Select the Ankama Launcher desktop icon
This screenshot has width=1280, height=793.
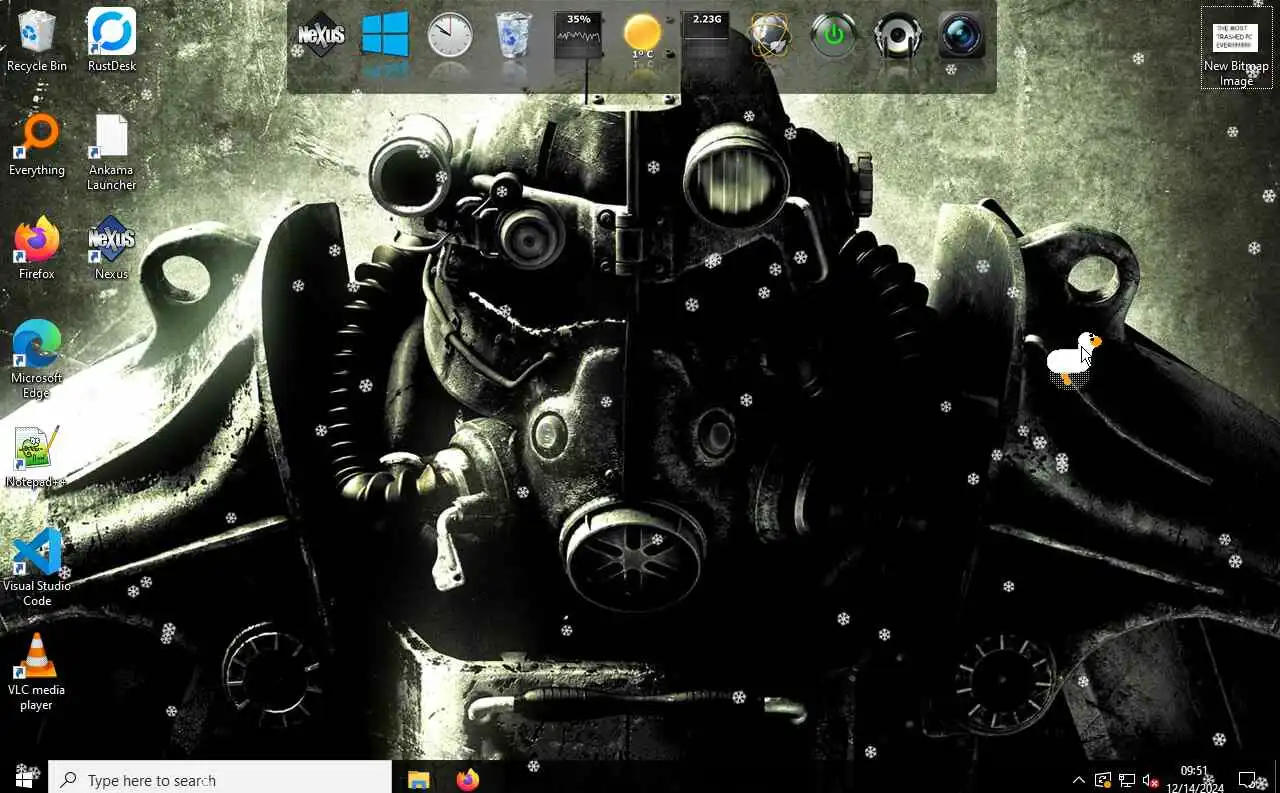[111, 152]
